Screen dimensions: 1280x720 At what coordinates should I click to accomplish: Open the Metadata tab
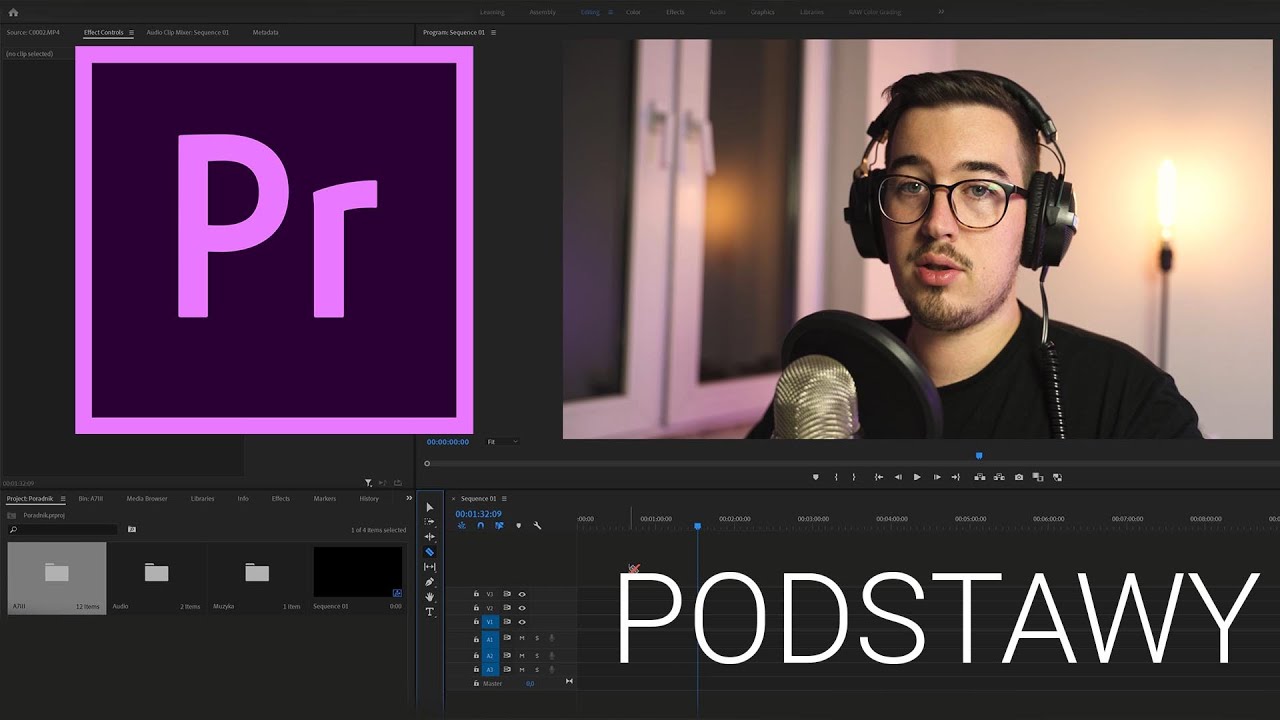coord(266,32)
